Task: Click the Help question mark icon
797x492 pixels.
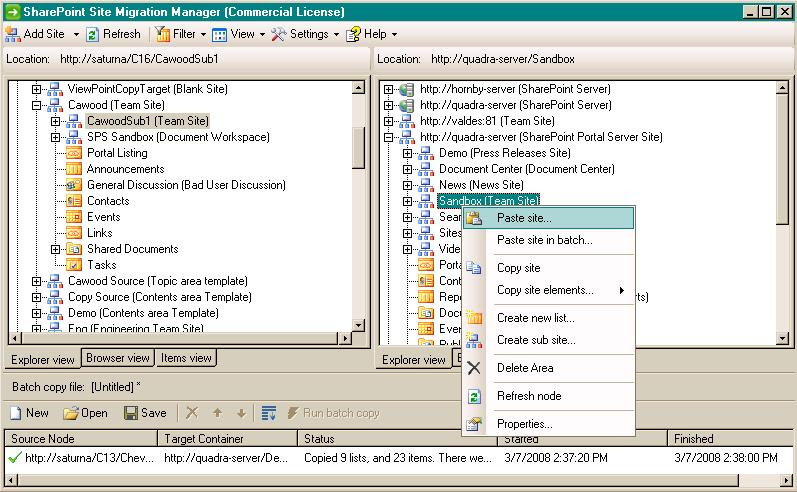Action: (x=353, y=34)
